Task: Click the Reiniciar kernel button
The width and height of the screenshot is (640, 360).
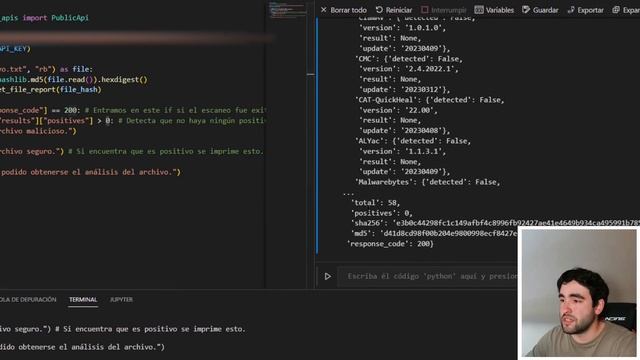Action: [x=394, y=10]
